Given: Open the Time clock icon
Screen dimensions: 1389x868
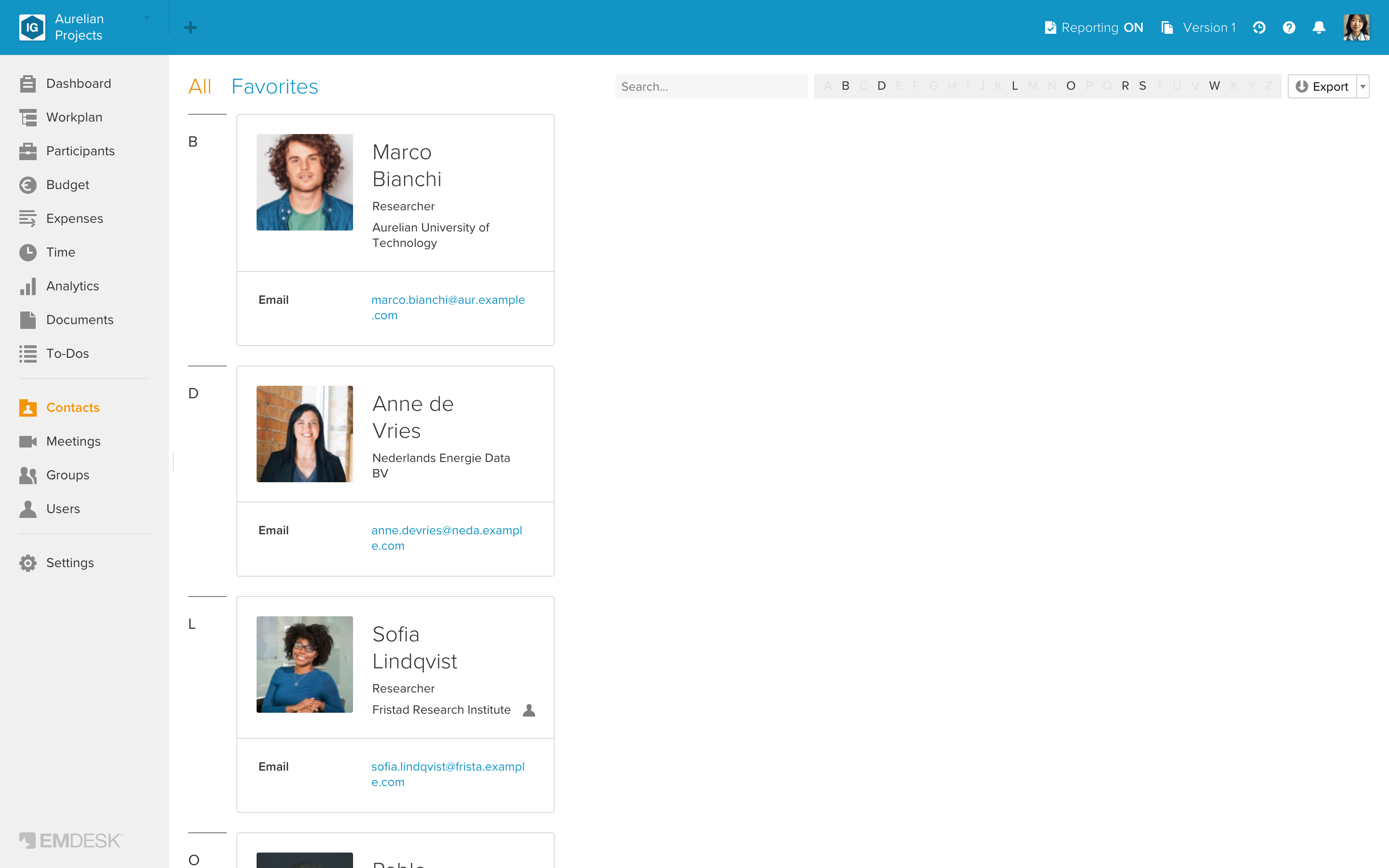Looking at the screenshot, I should click(x=27, y=253).
